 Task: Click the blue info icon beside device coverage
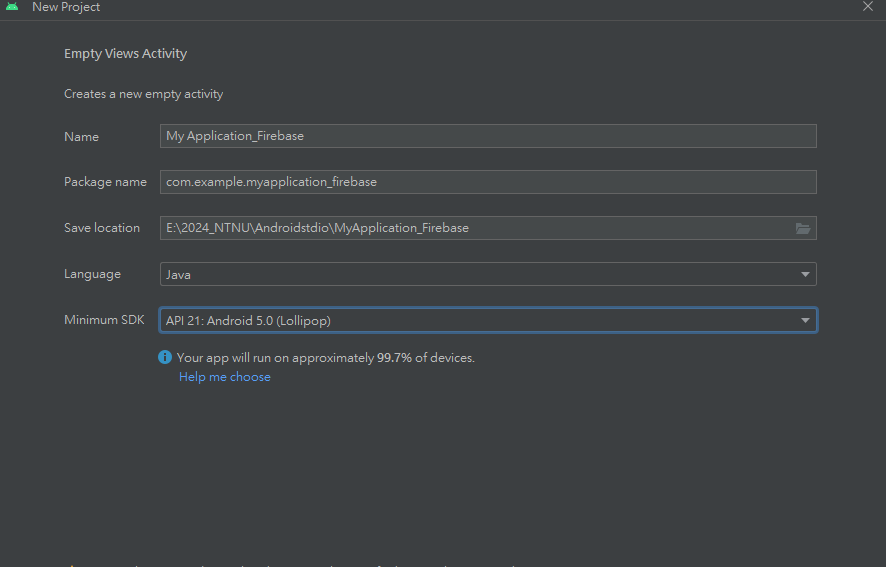165,357
